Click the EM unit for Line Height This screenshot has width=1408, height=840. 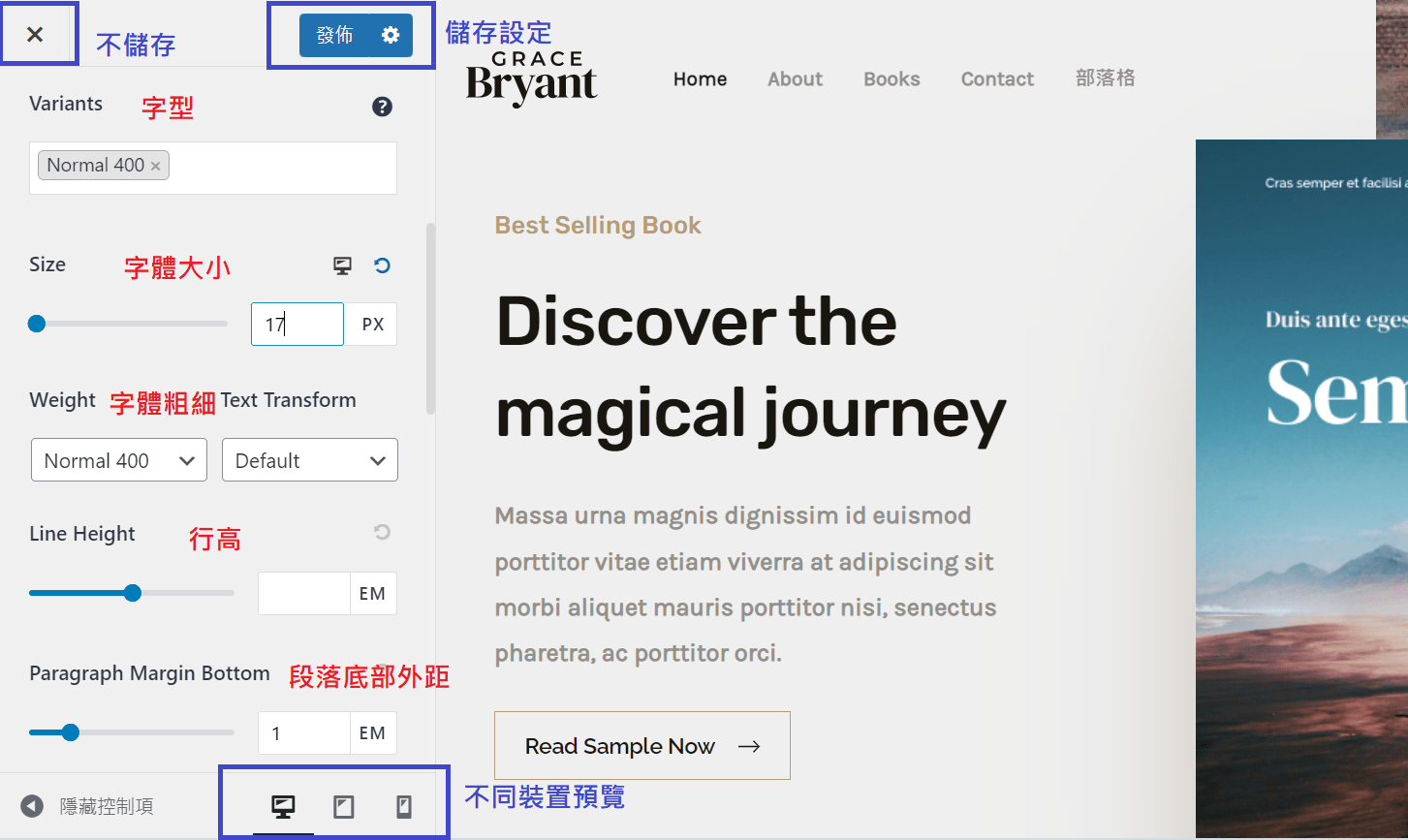click(x=373, y=593)
